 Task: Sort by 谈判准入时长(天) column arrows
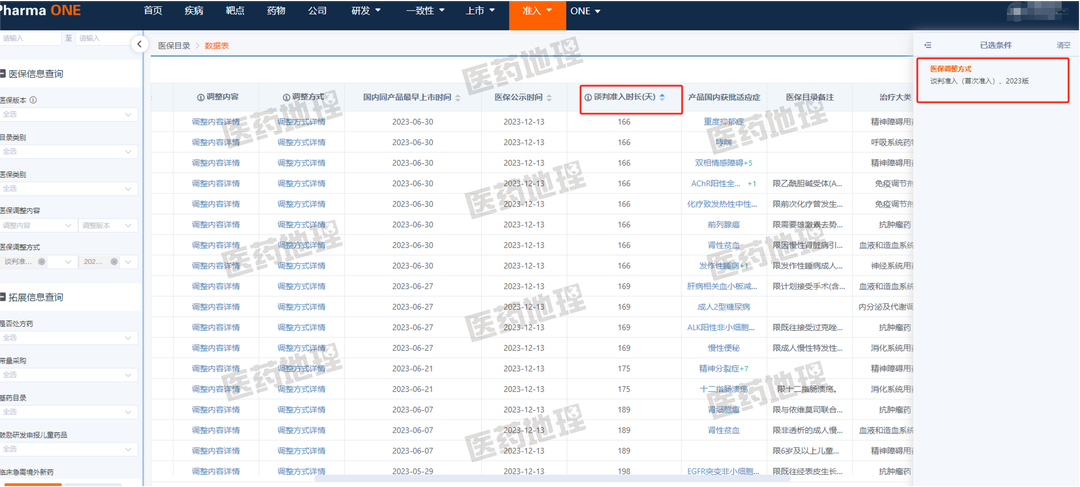coord(662,98)
